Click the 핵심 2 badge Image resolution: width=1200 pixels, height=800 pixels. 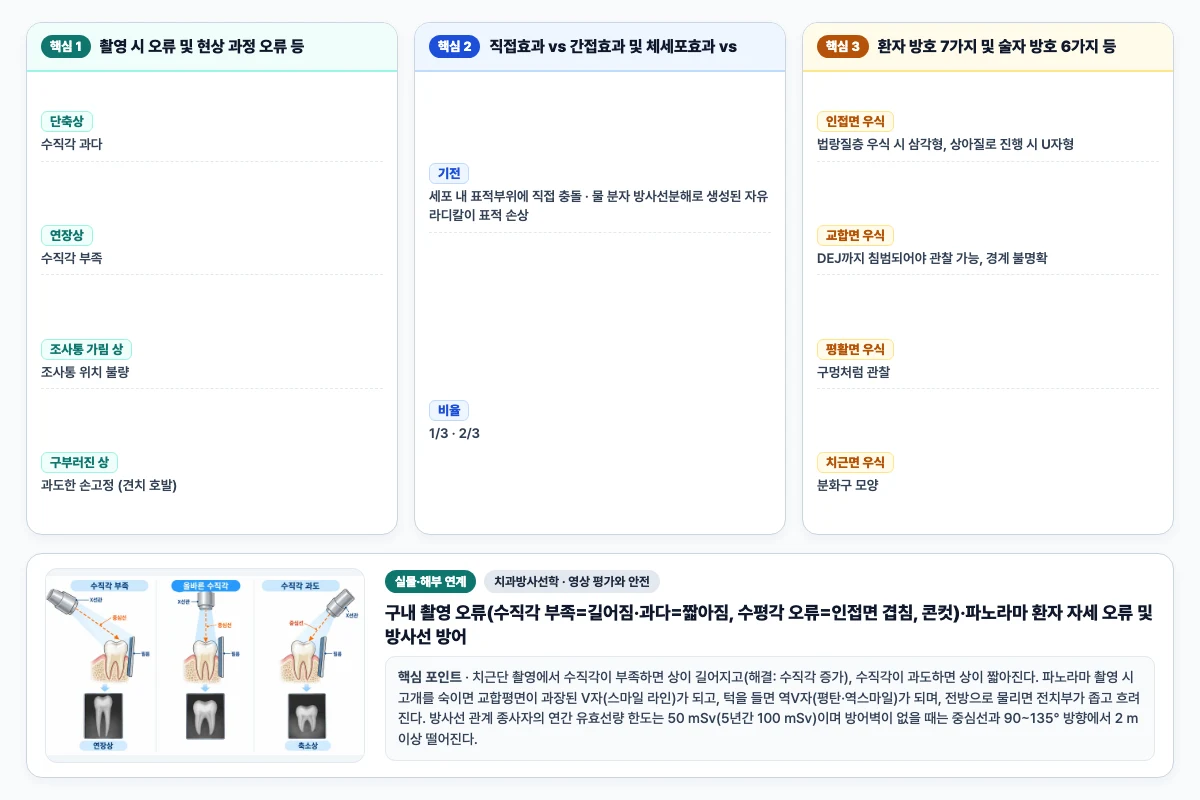point(455,46)
